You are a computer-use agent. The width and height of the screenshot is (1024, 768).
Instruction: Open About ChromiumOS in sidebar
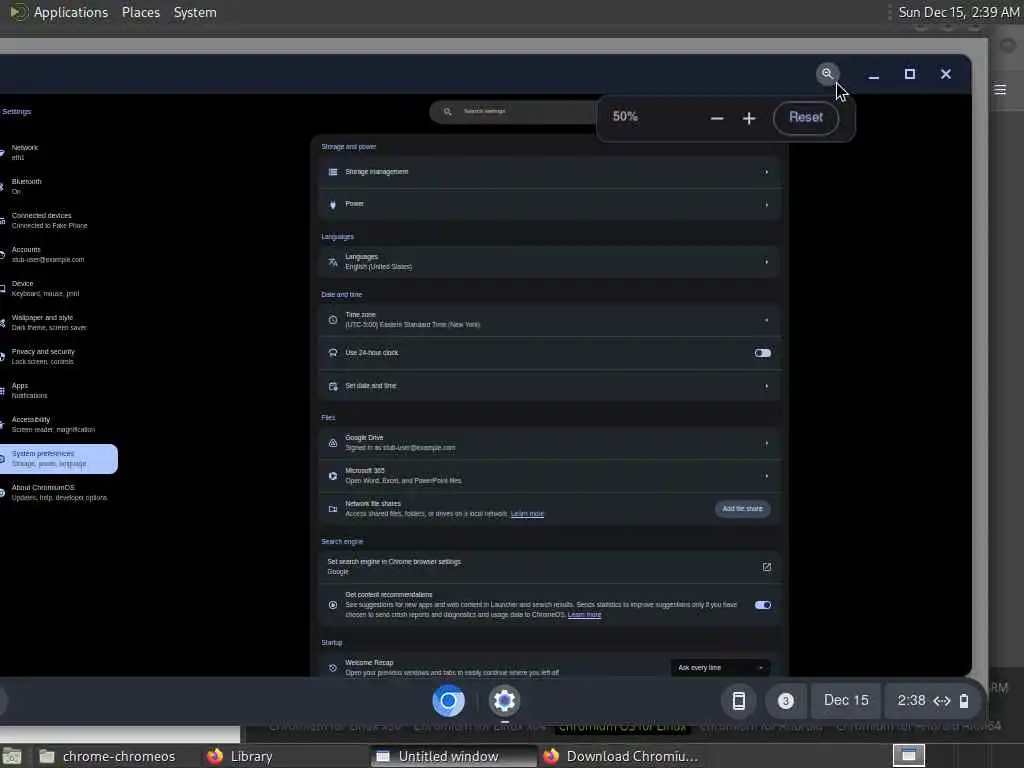tap(57, 492)
